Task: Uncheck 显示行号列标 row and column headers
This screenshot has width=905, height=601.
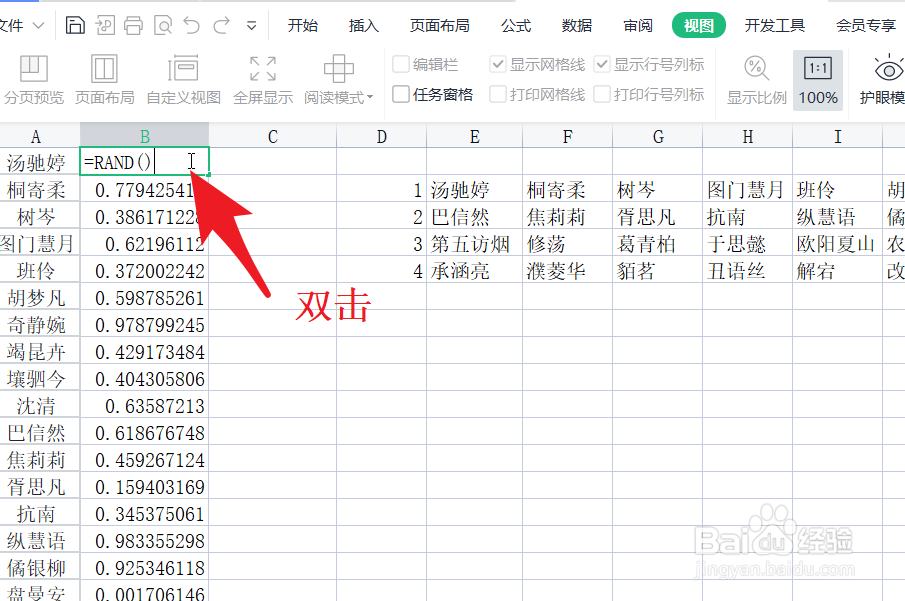Action: point(601,64)
